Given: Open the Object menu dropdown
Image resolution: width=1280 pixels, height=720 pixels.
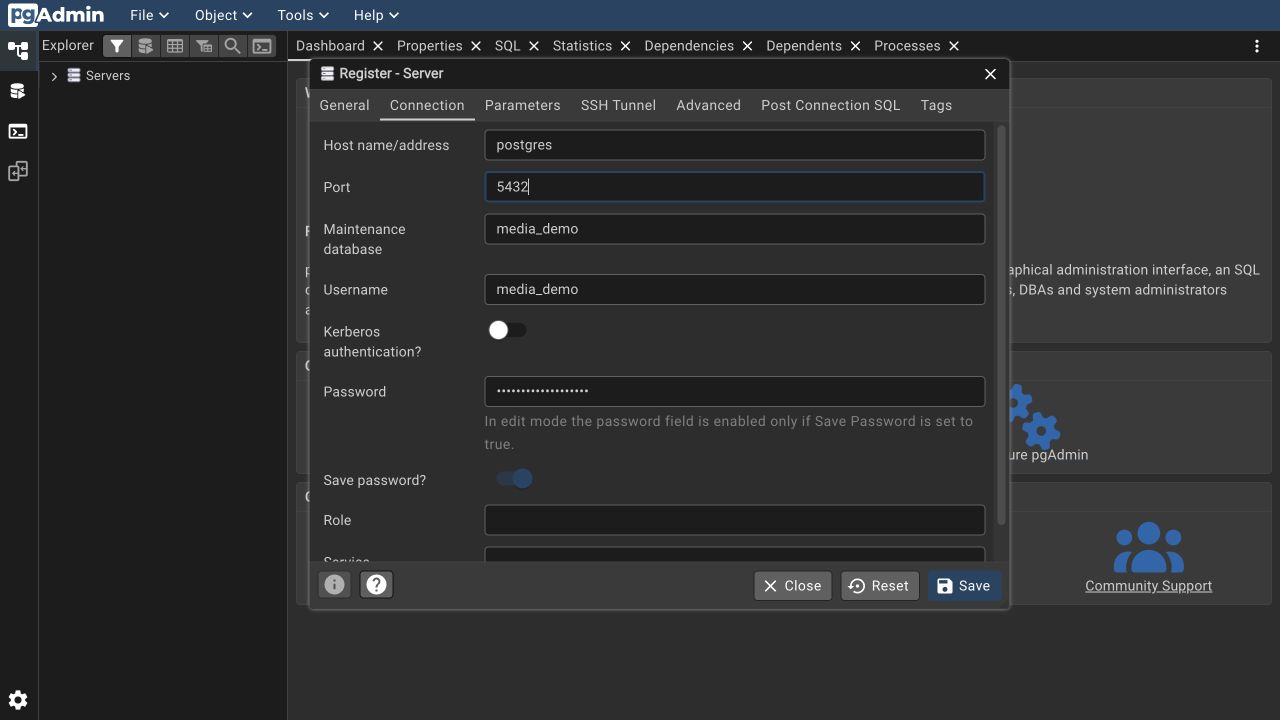Looking at the screenshot, I should (223, 15).
